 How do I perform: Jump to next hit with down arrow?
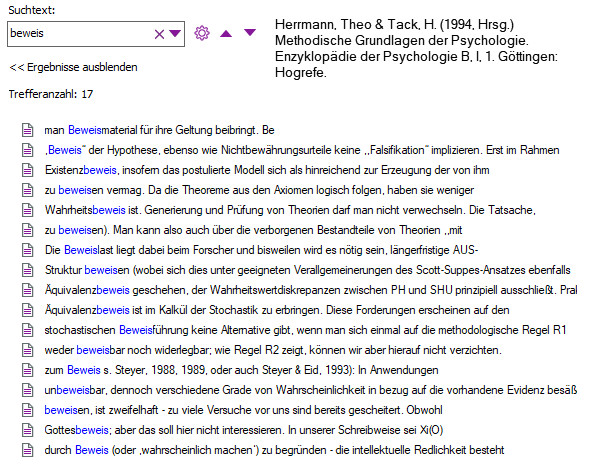click(250, 32)
